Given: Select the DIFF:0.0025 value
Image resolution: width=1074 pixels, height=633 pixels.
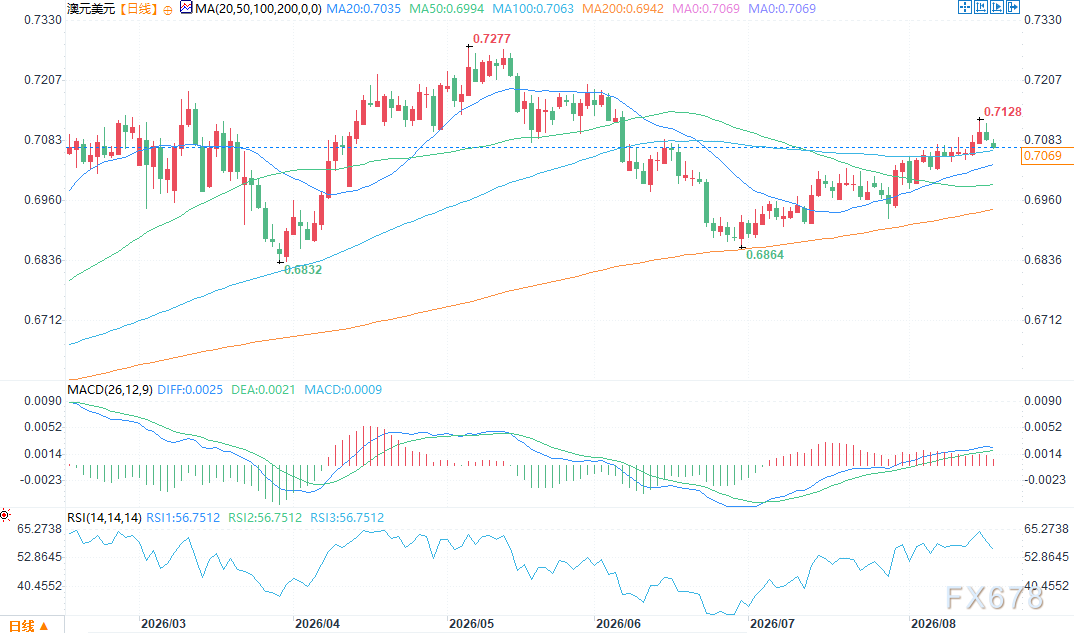Looking at the screenshot, I should (x=190, y=390).
